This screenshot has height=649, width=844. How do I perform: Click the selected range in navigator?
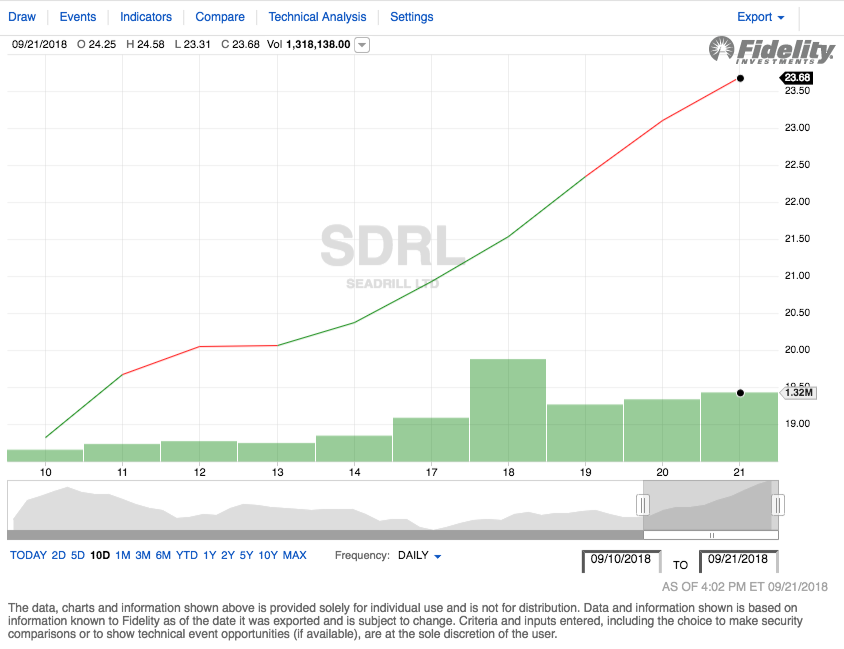coord(711,505)
